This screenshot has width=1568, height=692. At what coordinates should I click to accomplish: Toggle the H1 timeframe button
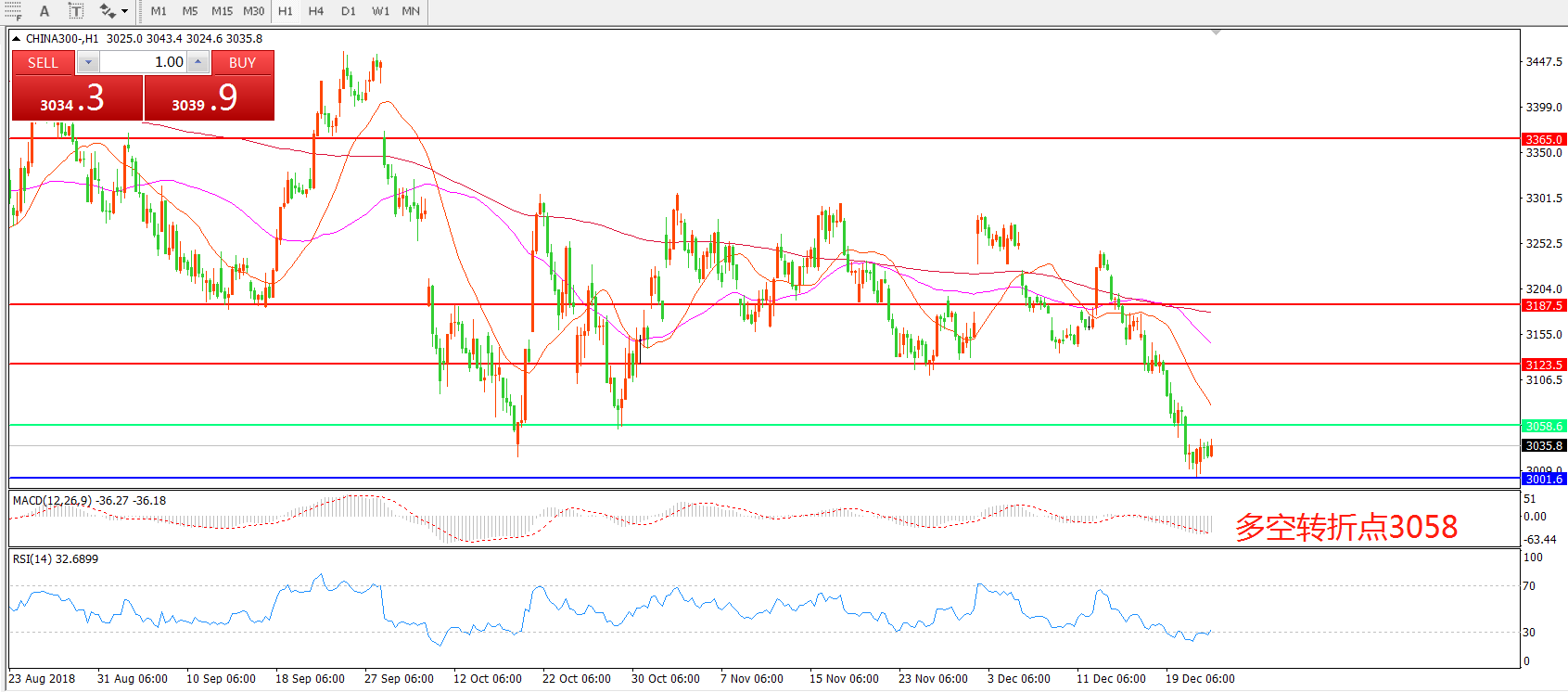pyautogui.click(x=286, y=11)
